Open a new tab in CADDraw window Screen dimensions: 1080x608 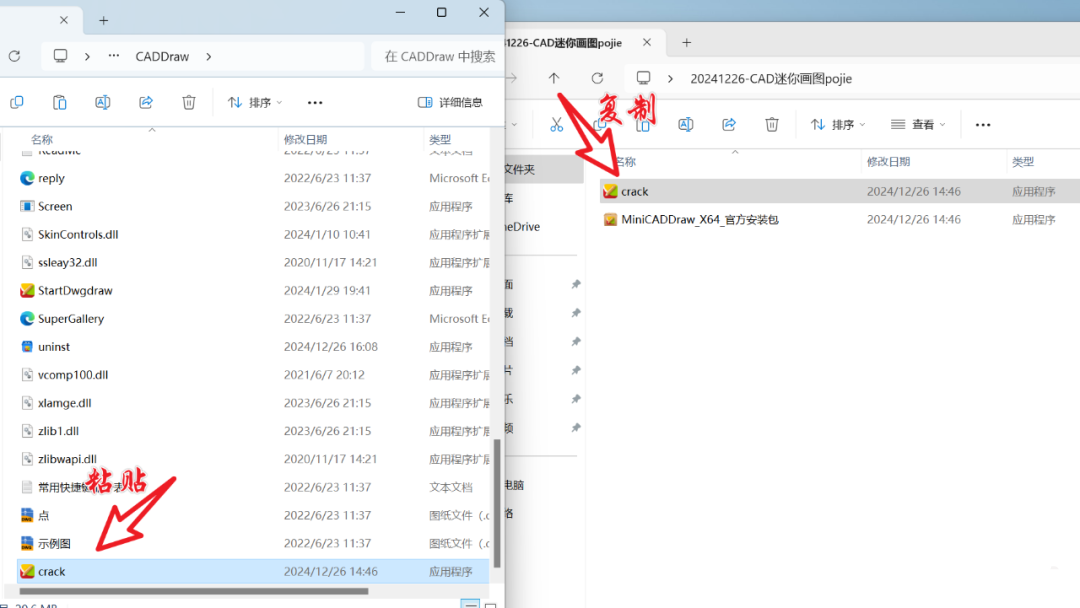pyautogui.click(x=103, y=21)
